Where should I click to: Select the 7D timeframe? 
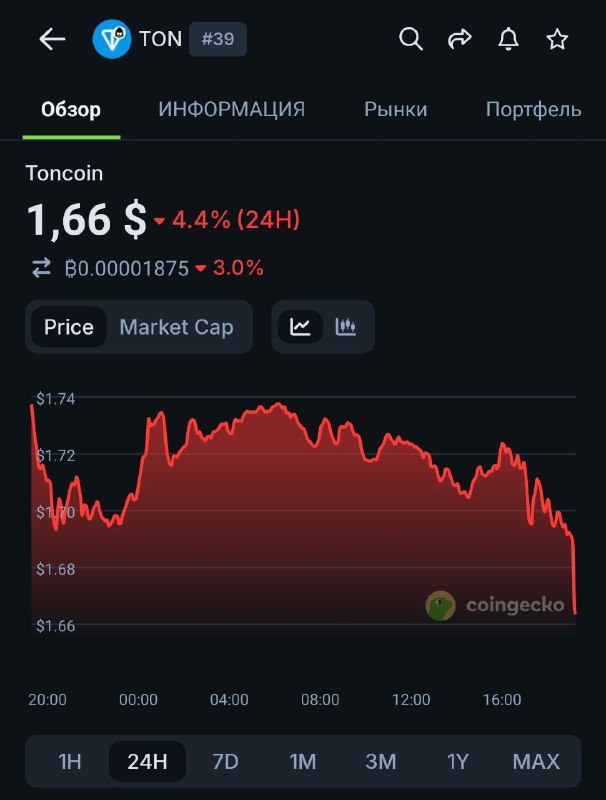[225, 761]
